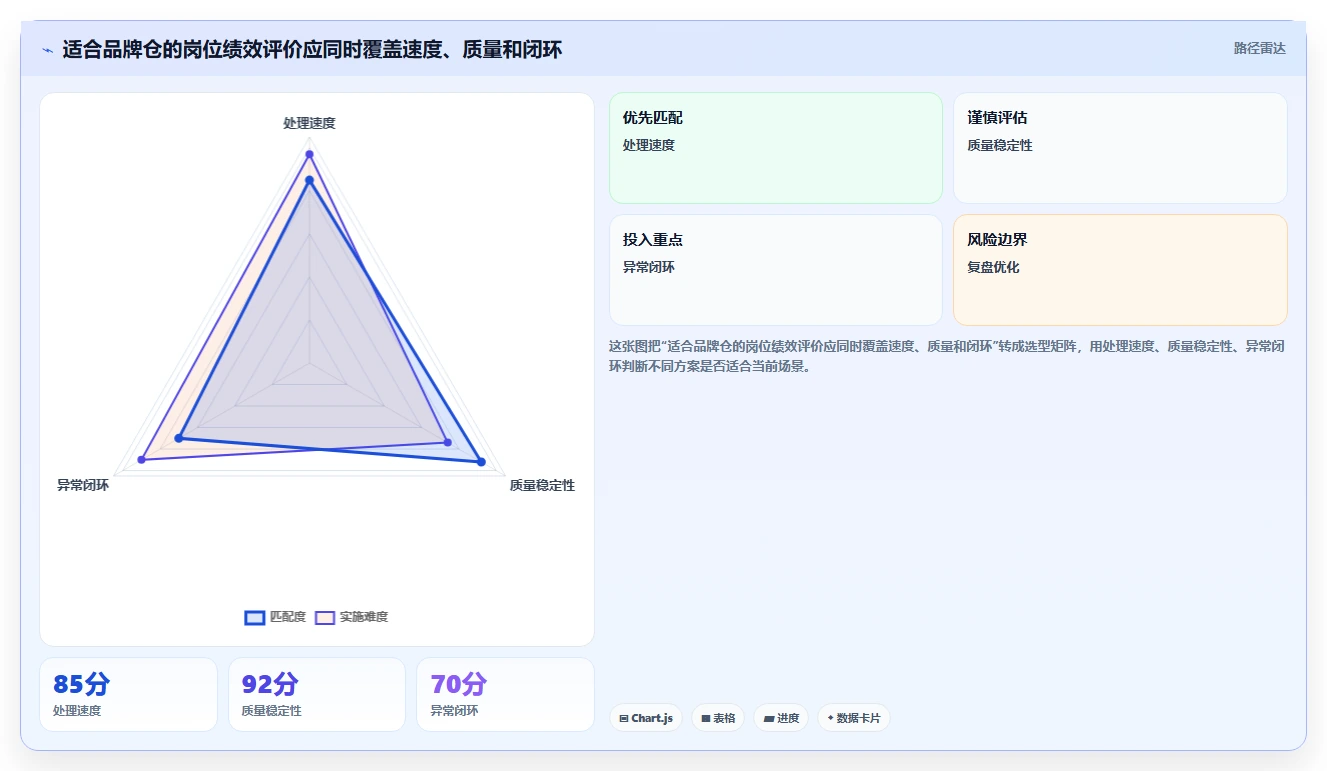Image resolution: width=1327 pixels, height=771 pixels.
Task: Click 异常闭环 text in 投入重点 card
Action: [649, 267]
